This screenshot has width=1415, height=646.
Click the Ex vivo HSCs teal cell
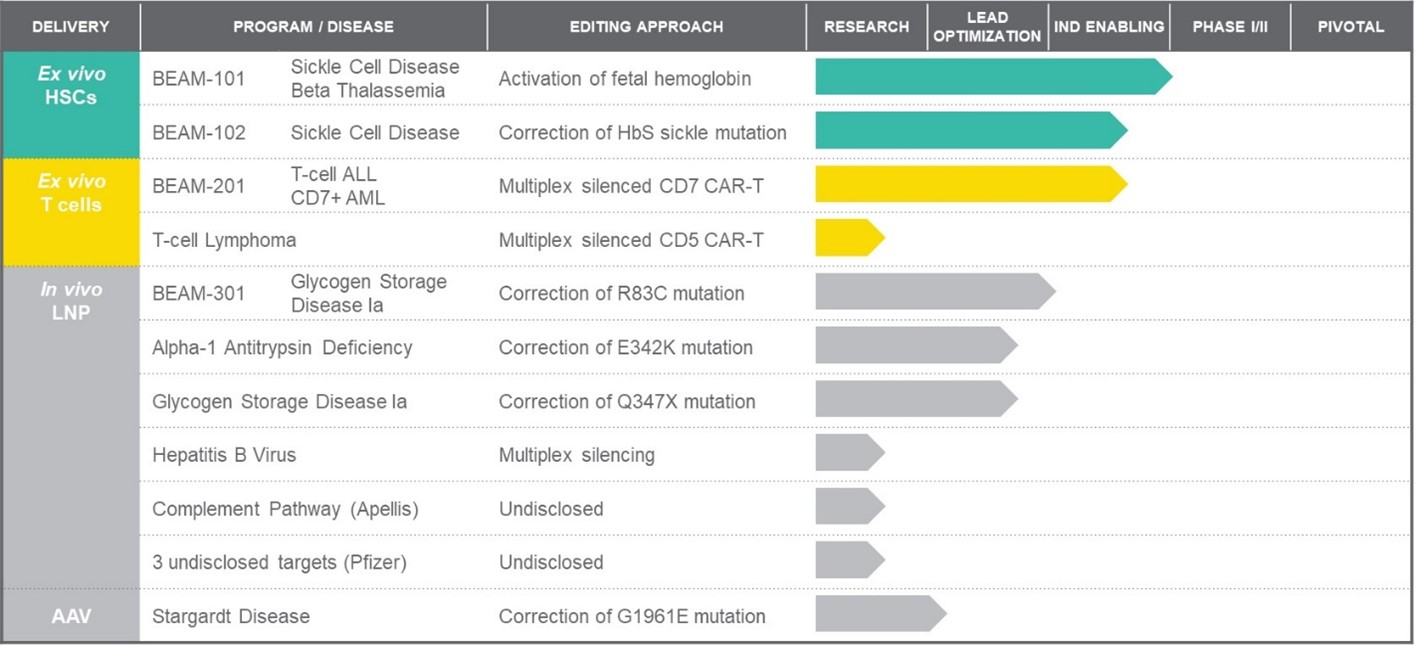(71, 105)
